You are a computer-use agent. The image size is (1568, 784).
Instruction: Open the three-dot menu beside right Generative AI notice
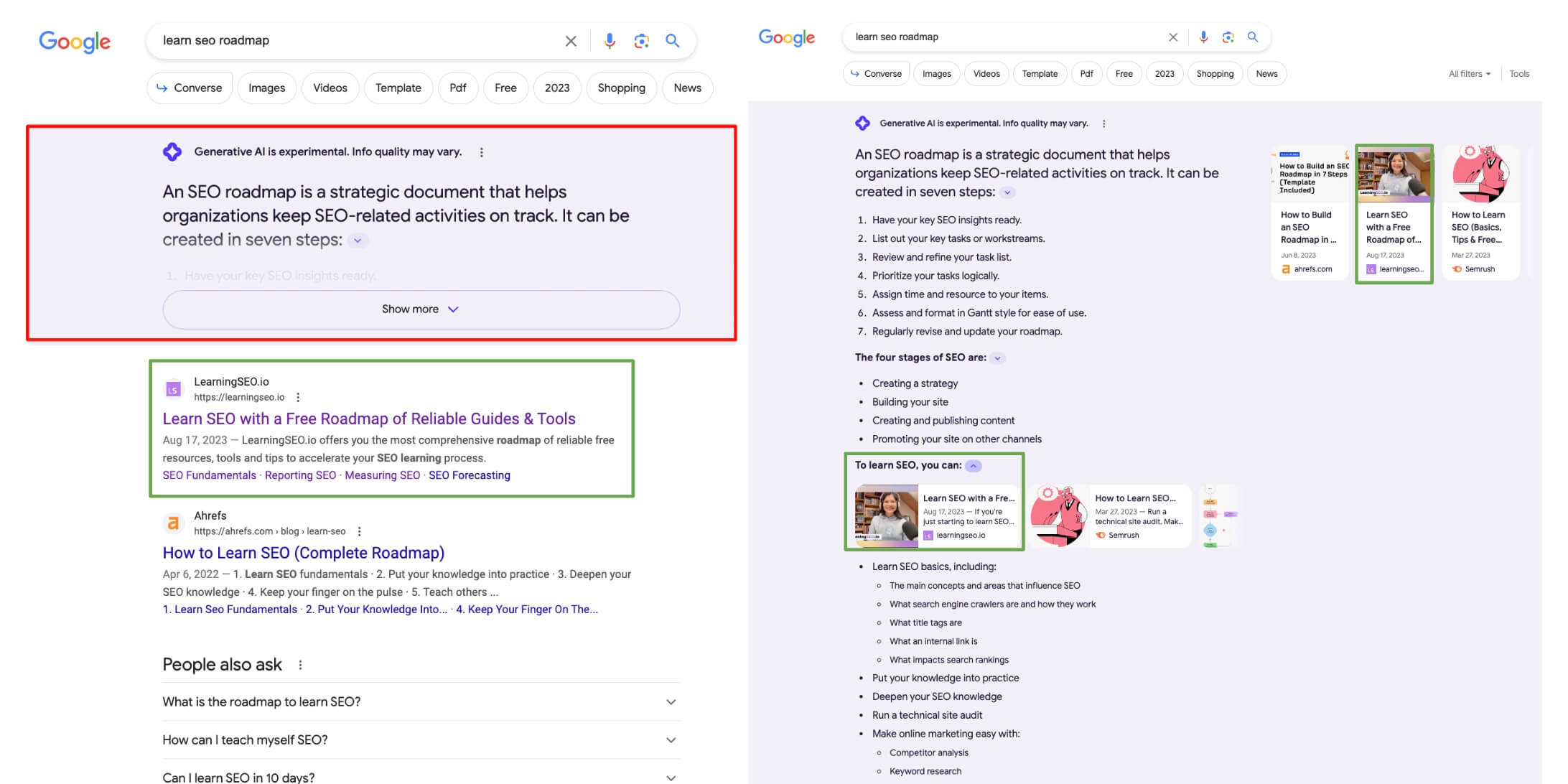click(x=1104, y=123)
